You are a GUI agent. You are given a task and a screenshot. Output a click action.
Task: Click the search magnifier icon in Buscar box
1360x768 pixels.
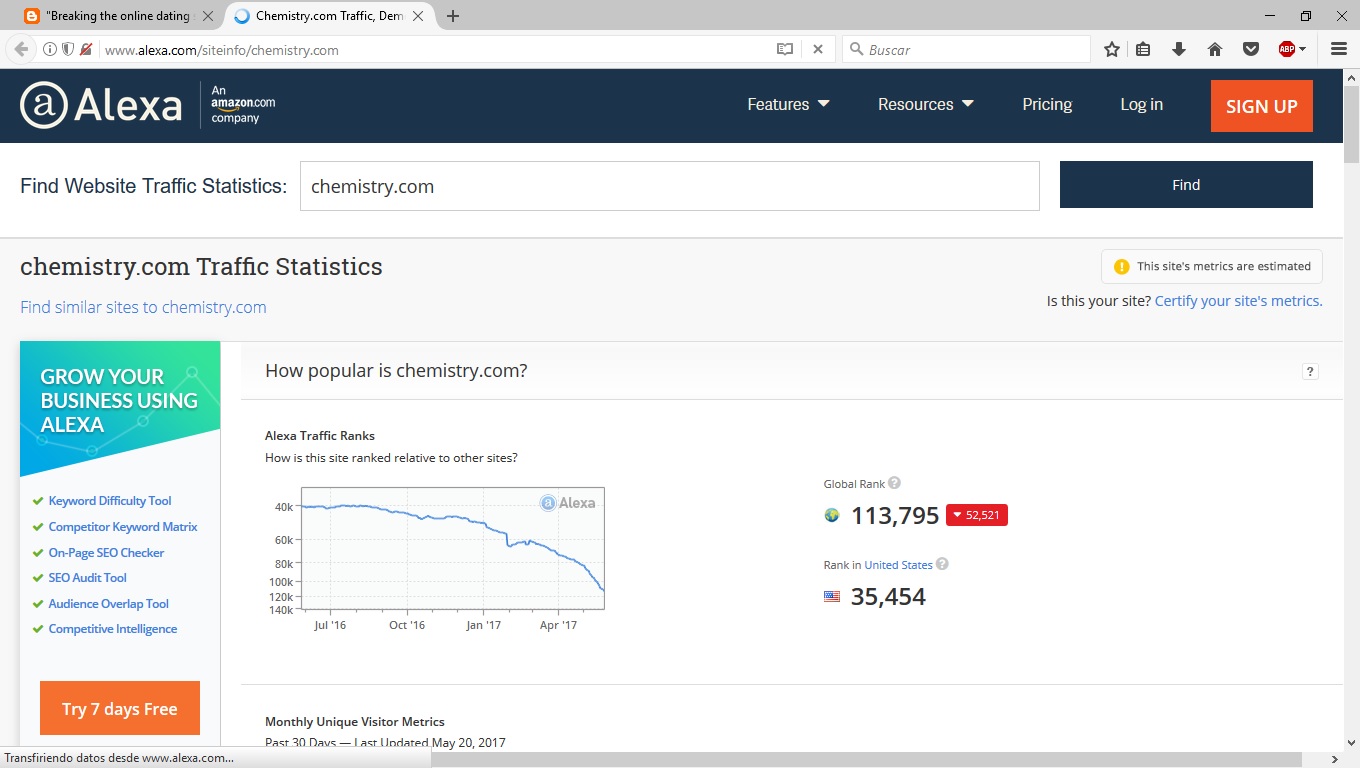coord(856,49)
